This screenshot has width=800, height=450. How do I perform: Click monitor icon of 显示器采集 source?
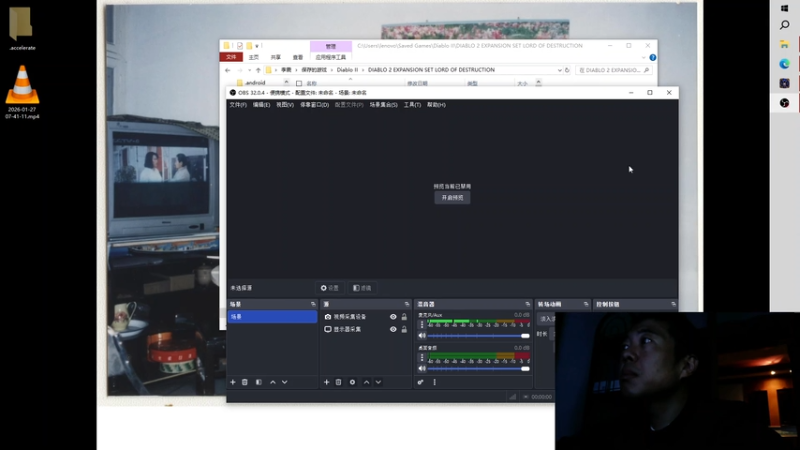point(328,329)
